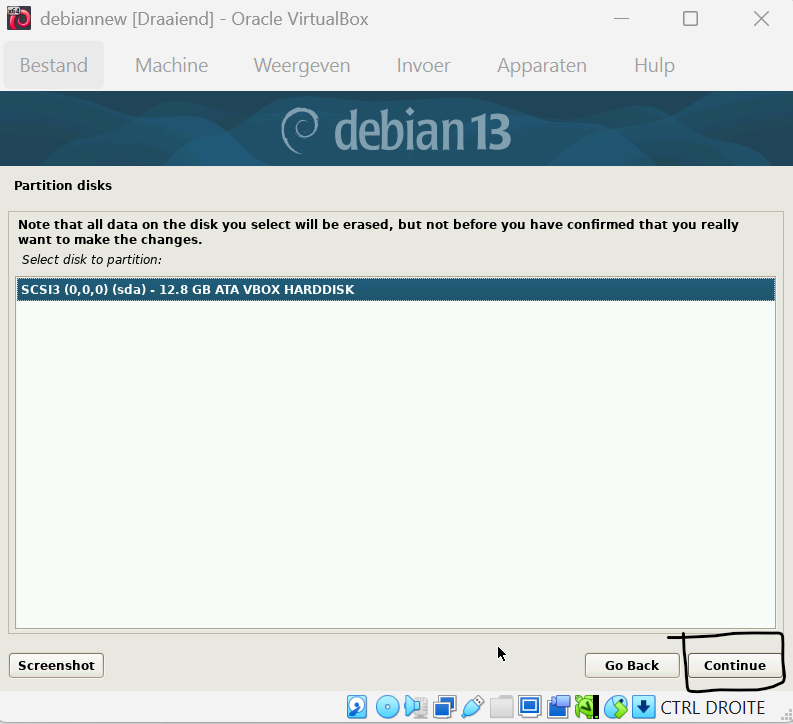This screenshot has width=793, height=724.
Task: Click the Continue button
Action: tap(734, 665)
